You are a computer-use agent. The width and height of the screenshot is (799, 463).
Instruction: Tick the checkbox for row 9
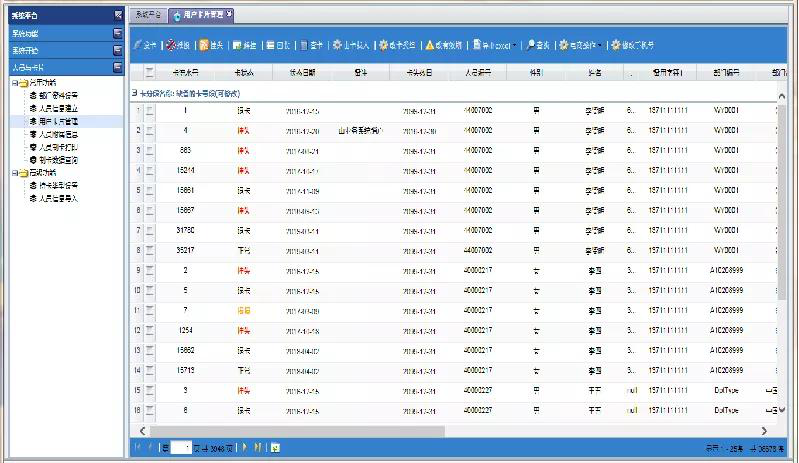[x=150, y=270]
